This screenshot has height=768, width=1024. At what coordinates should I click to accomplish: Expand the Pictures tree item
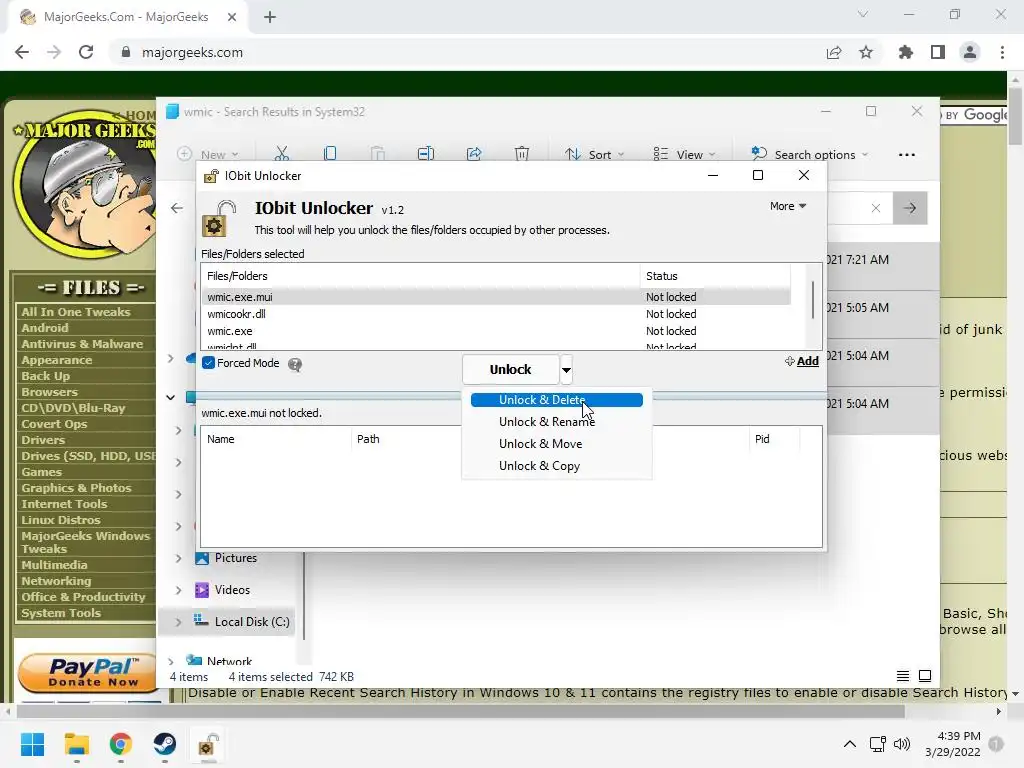179,558
